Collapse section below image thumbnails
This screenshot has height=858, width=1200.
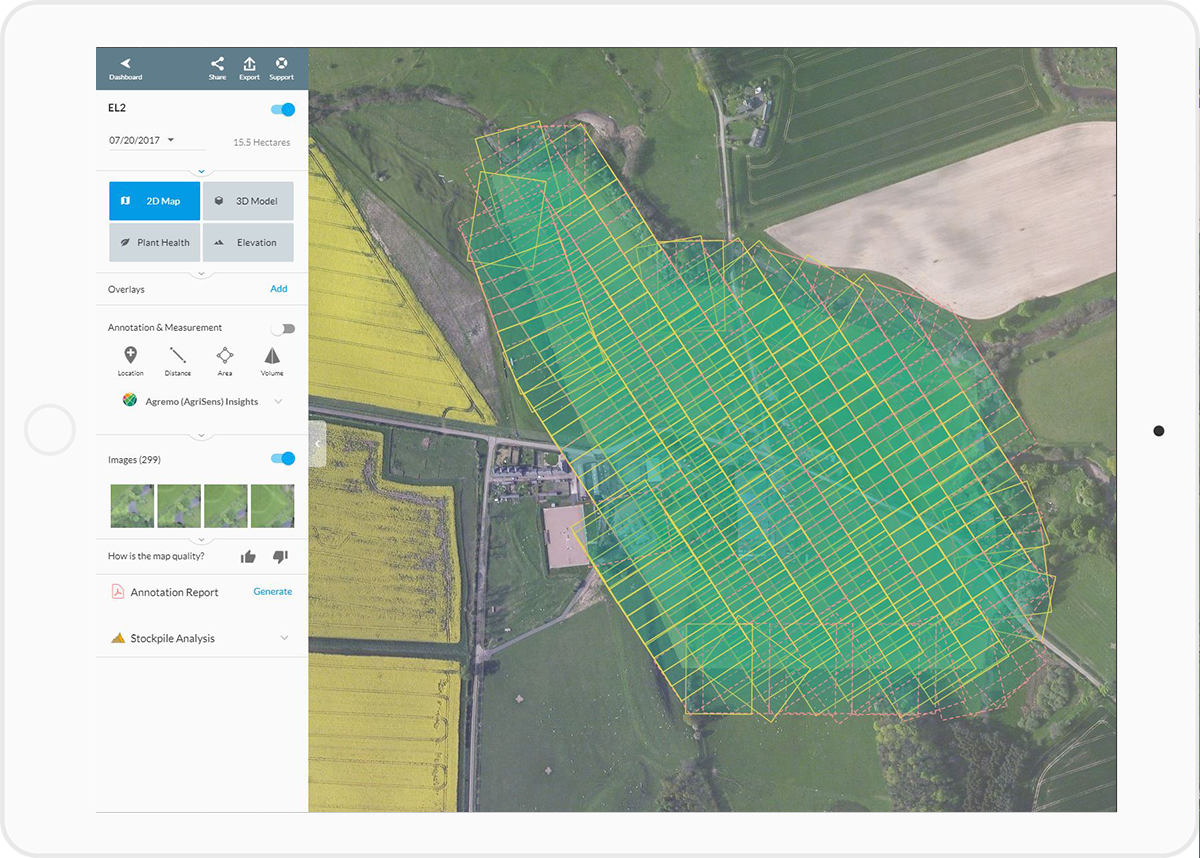point(201,540)
